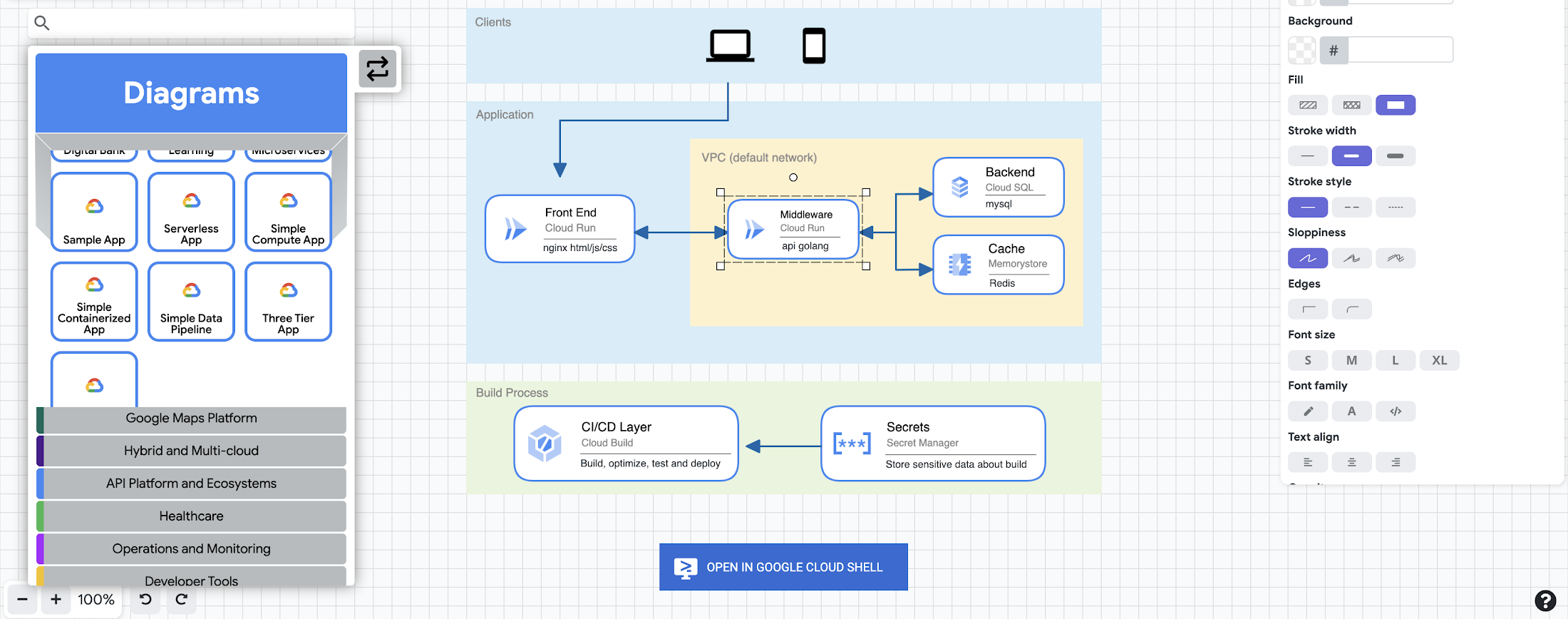Set font size to XL
The width and height of the screenshot is (1568, 619).
[1439, 361]
